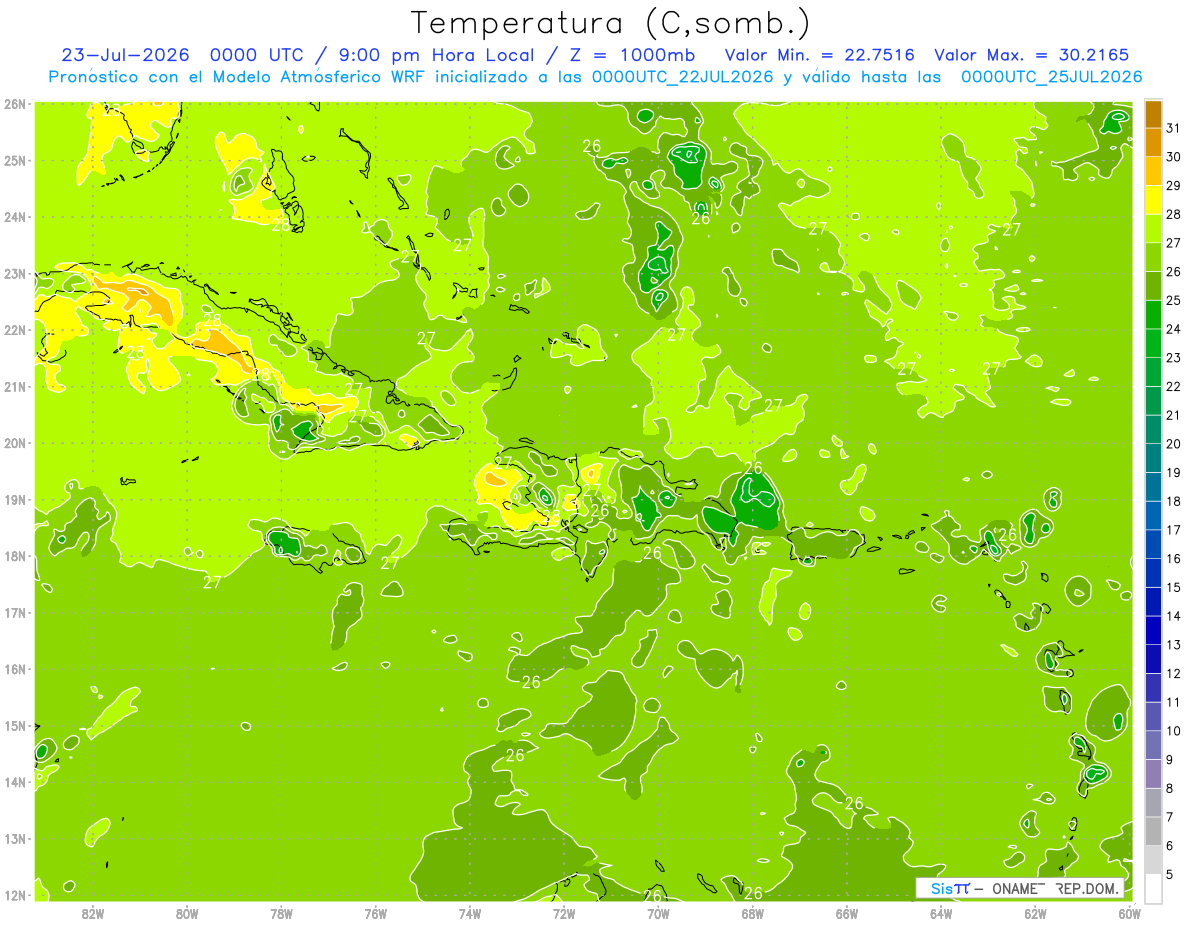Pick the color bar swatch between 26 and 27
Screen dimensions: 1200x927
pyautogui.click(x=1153, y=257)
